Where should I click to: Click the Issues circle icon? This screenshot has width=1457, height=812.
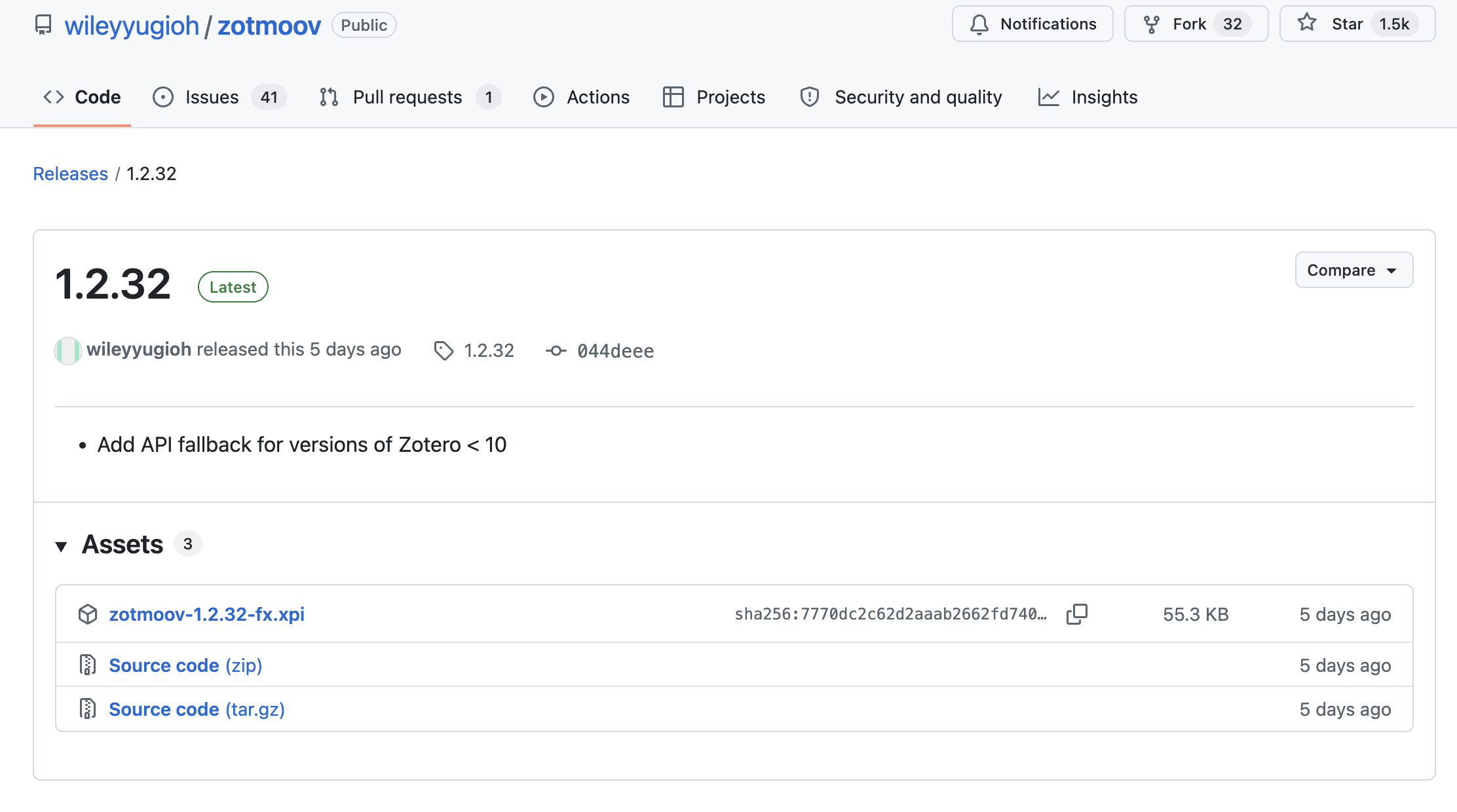[163, 97]
